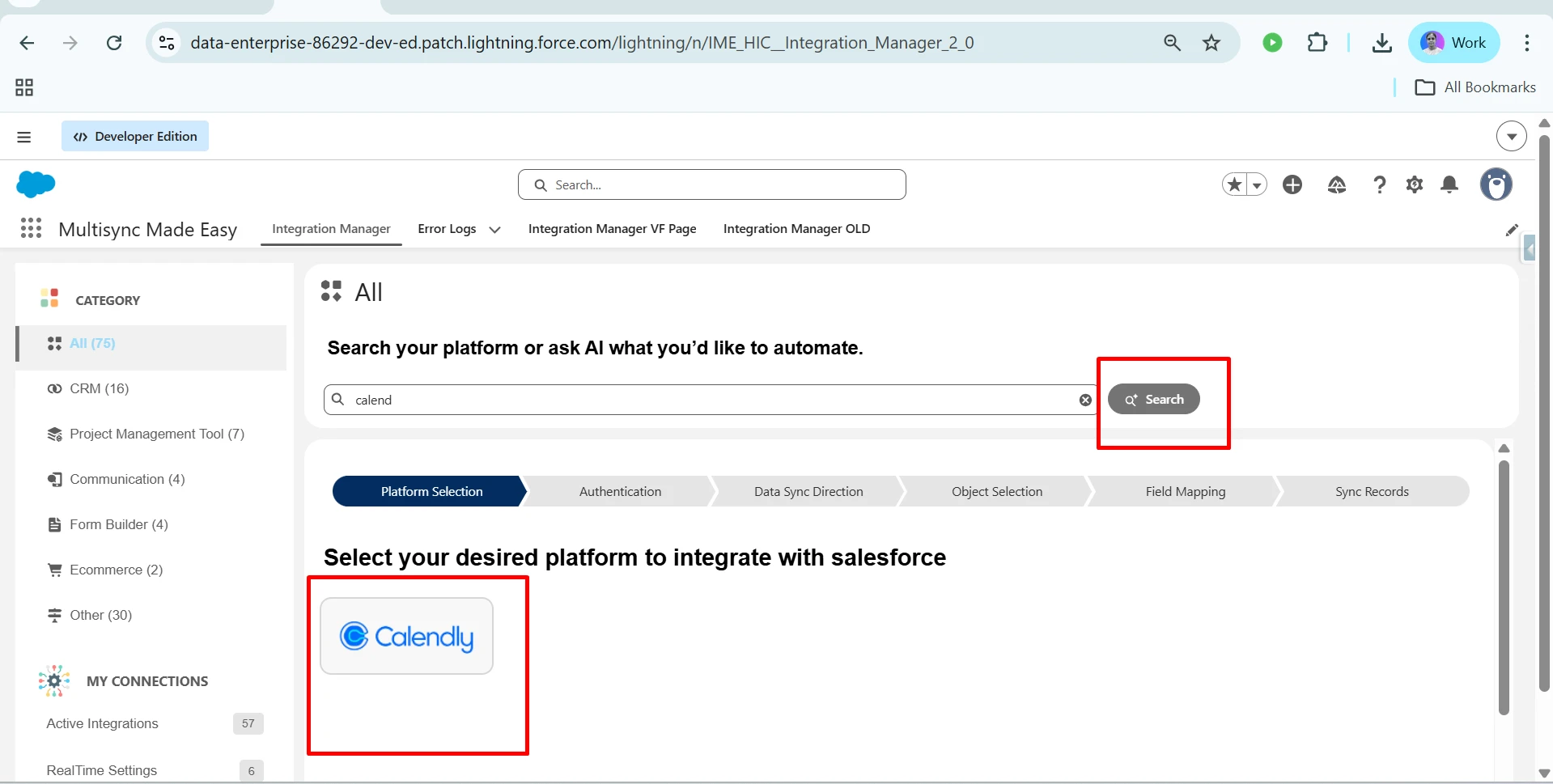Select Ecommerce (2) category
Screen dimensions: 1553x784
(x=151, y=570)
